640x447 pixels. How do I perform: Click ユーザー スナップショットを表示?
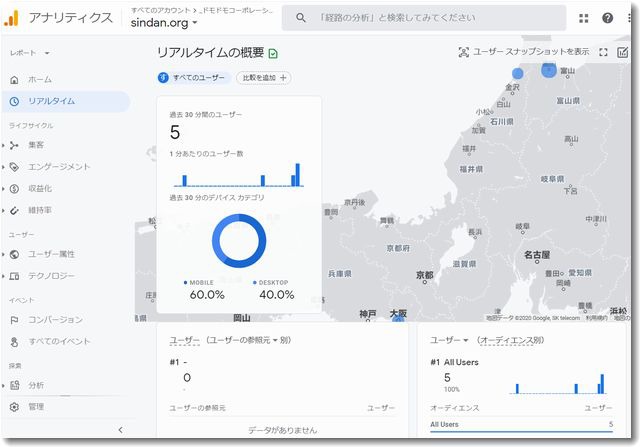coord(531,51)
